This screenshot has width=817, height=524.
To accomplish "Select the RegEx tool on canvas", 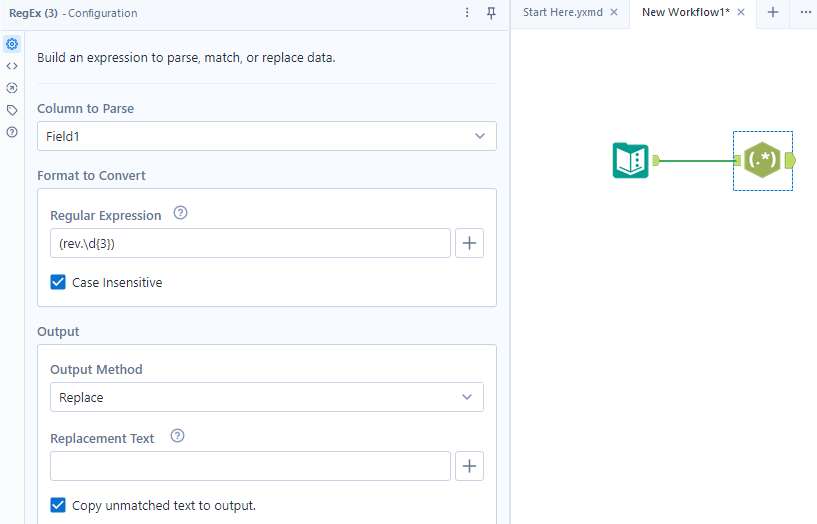I will pyautogui.click(x=762, y=160).
